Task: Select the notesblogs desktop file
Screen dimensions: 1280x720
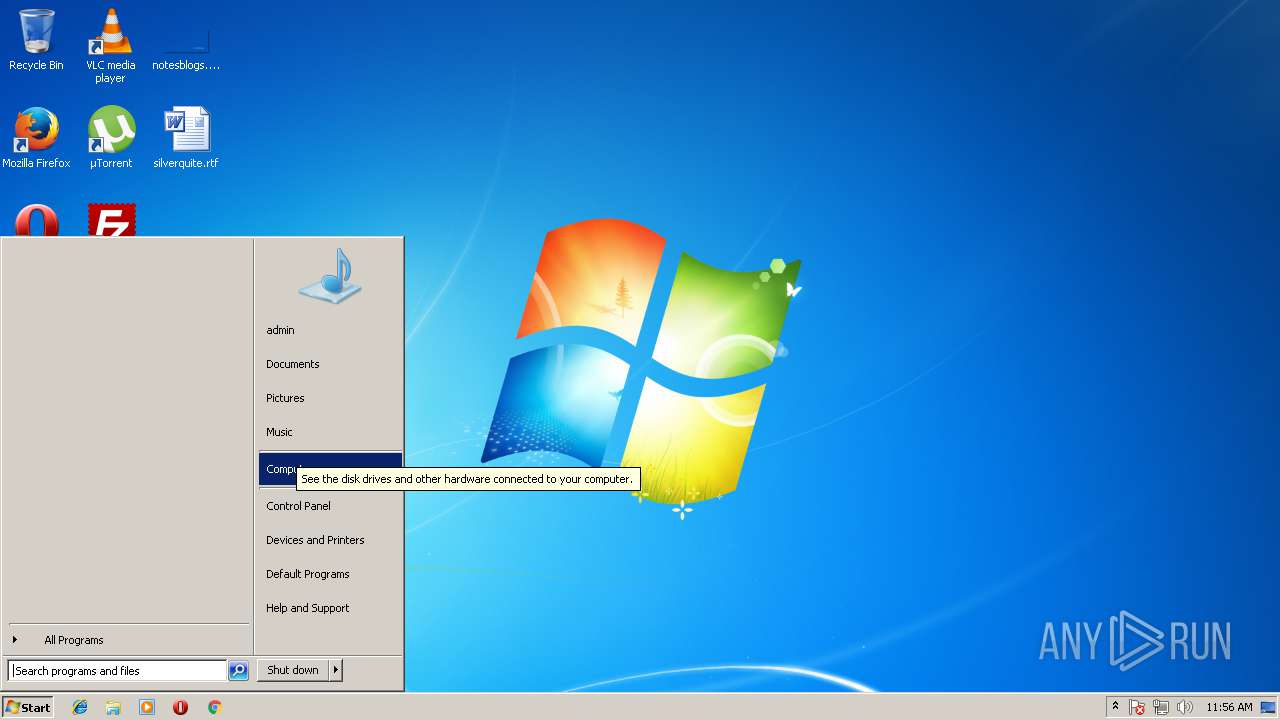Action: (186, 46)
